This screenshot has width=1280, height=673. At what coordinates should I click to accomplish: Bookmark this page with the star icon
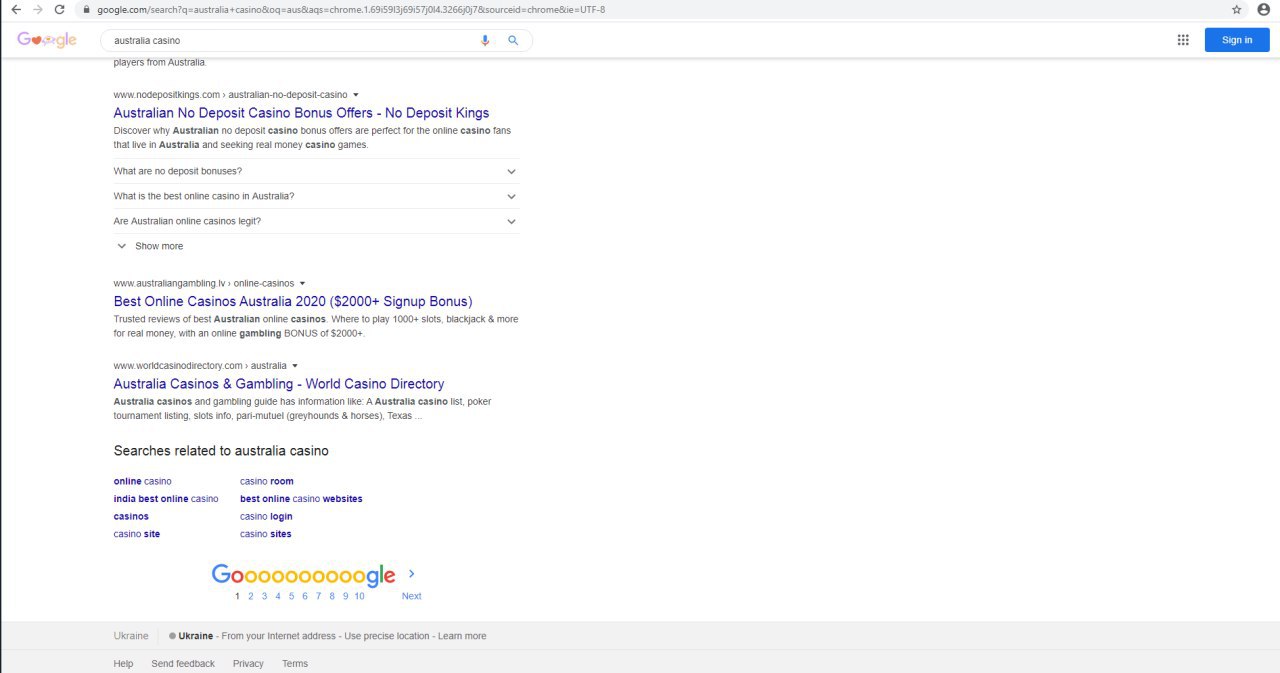point(1237,9)
